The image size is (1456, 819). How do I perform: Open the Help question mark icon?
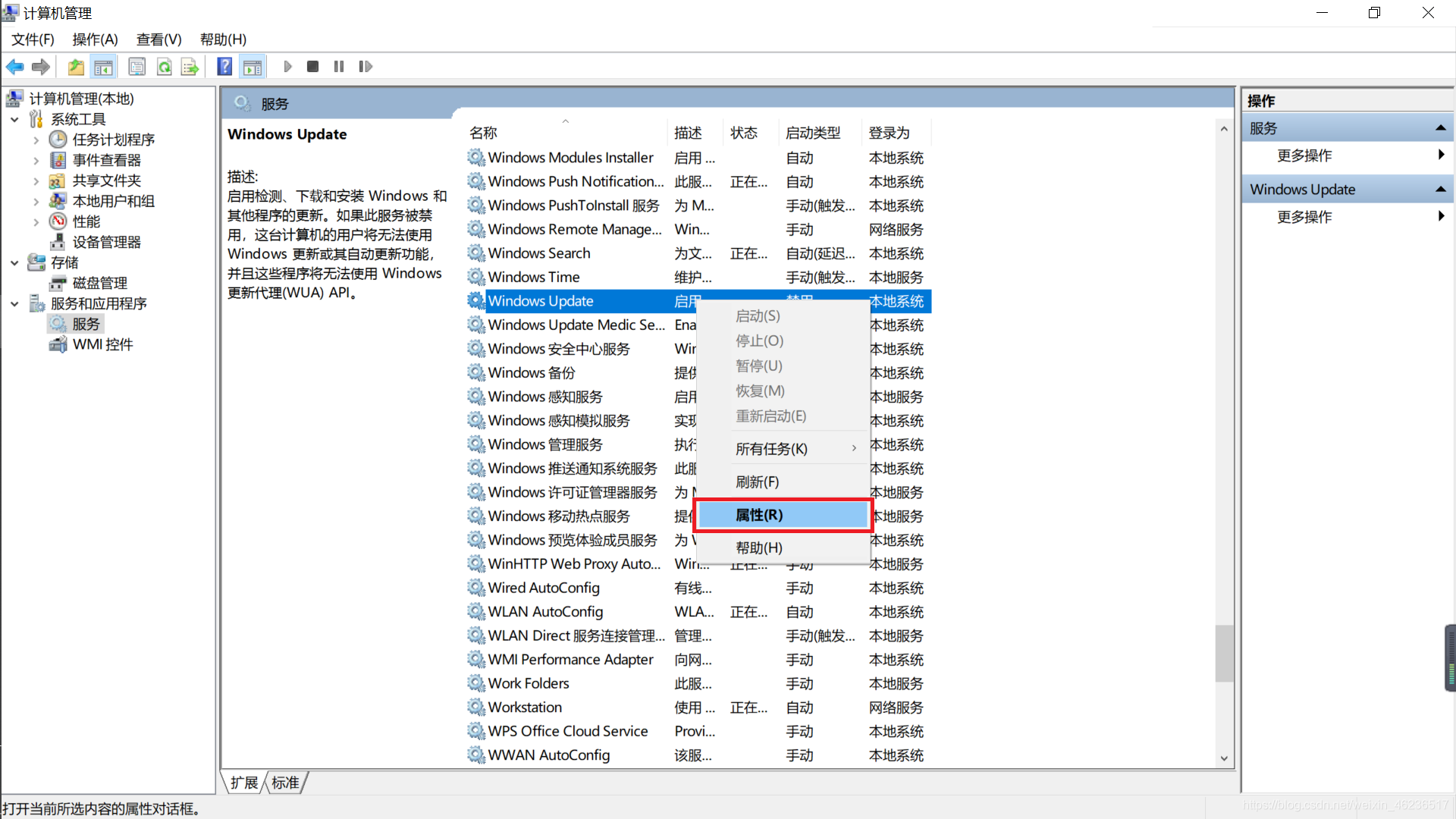pyautogui.click(x=224, y=67)
